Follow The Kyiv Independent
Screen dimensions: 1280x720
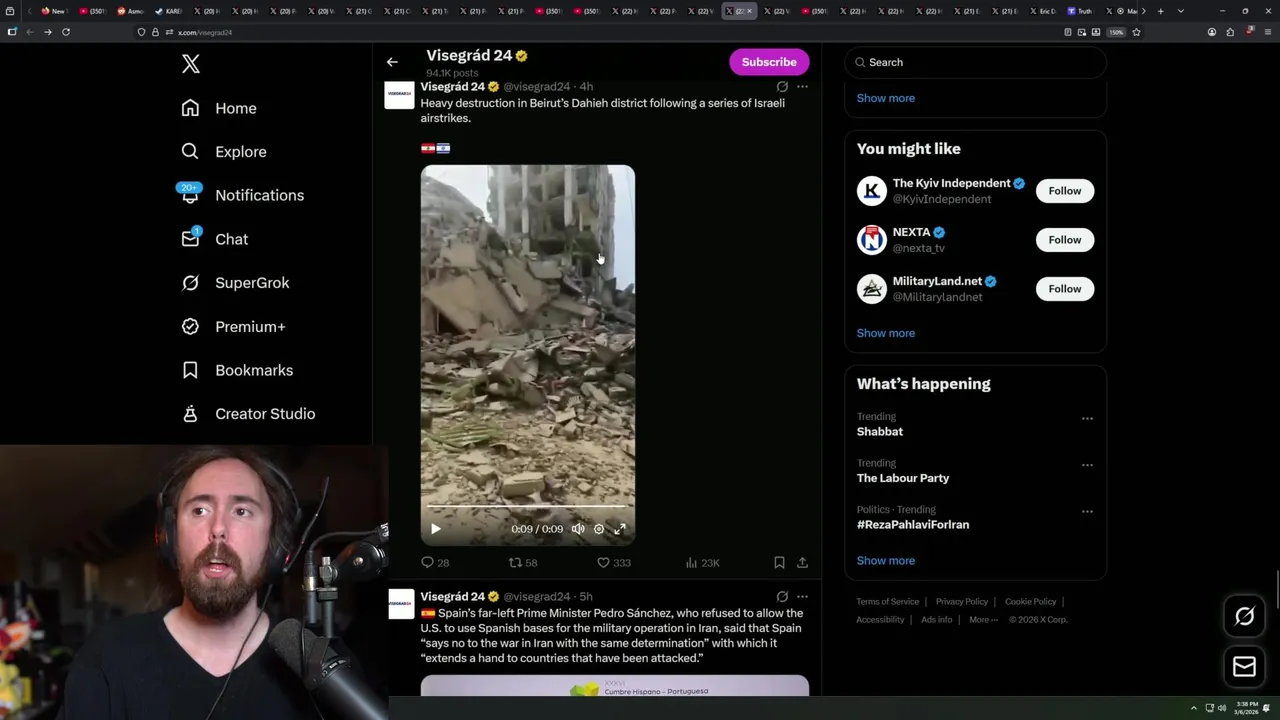[1065, 191]
